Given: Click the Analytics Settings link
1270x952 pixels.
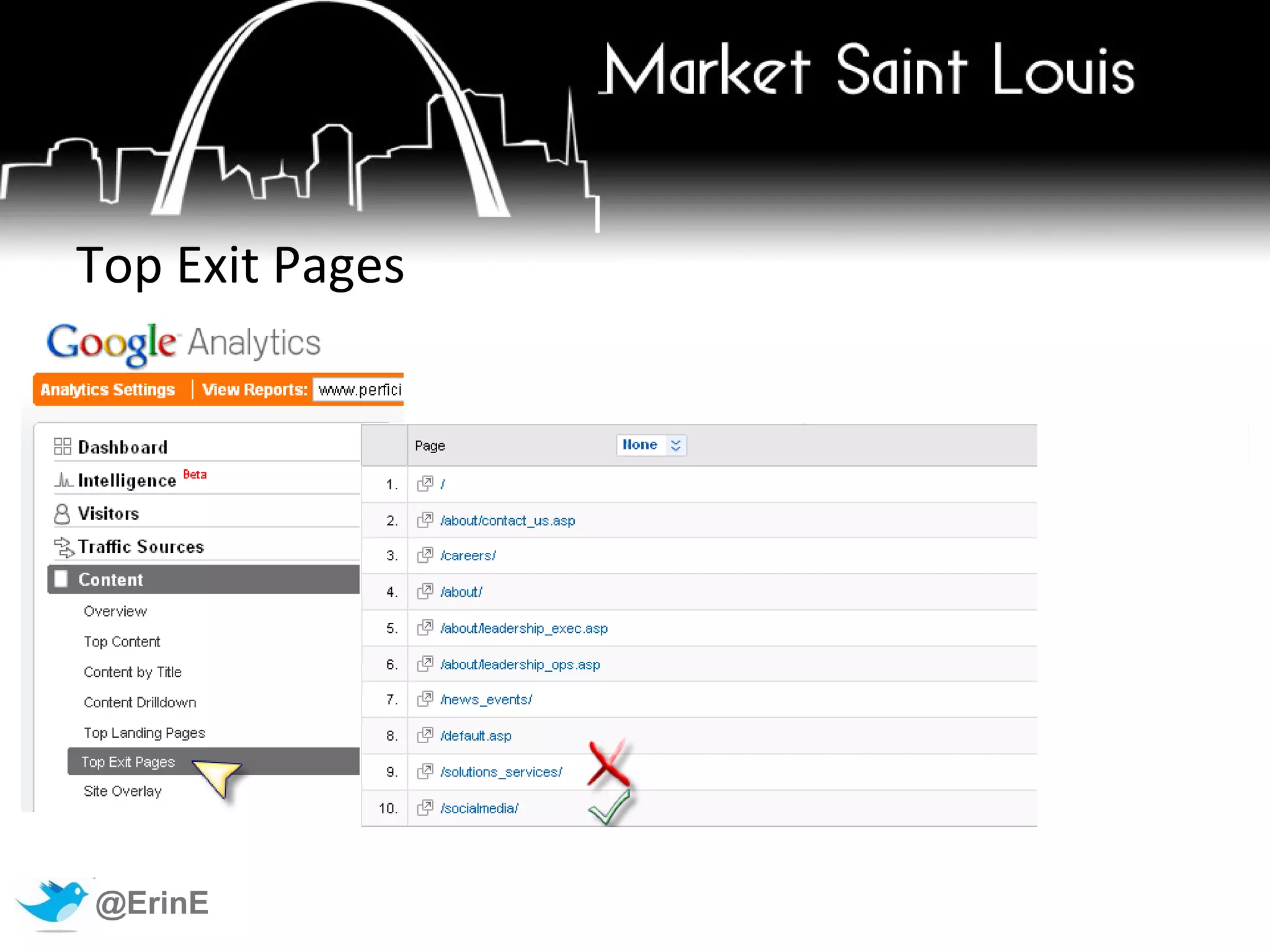Looking at the screenshot, I should [108, 390].
